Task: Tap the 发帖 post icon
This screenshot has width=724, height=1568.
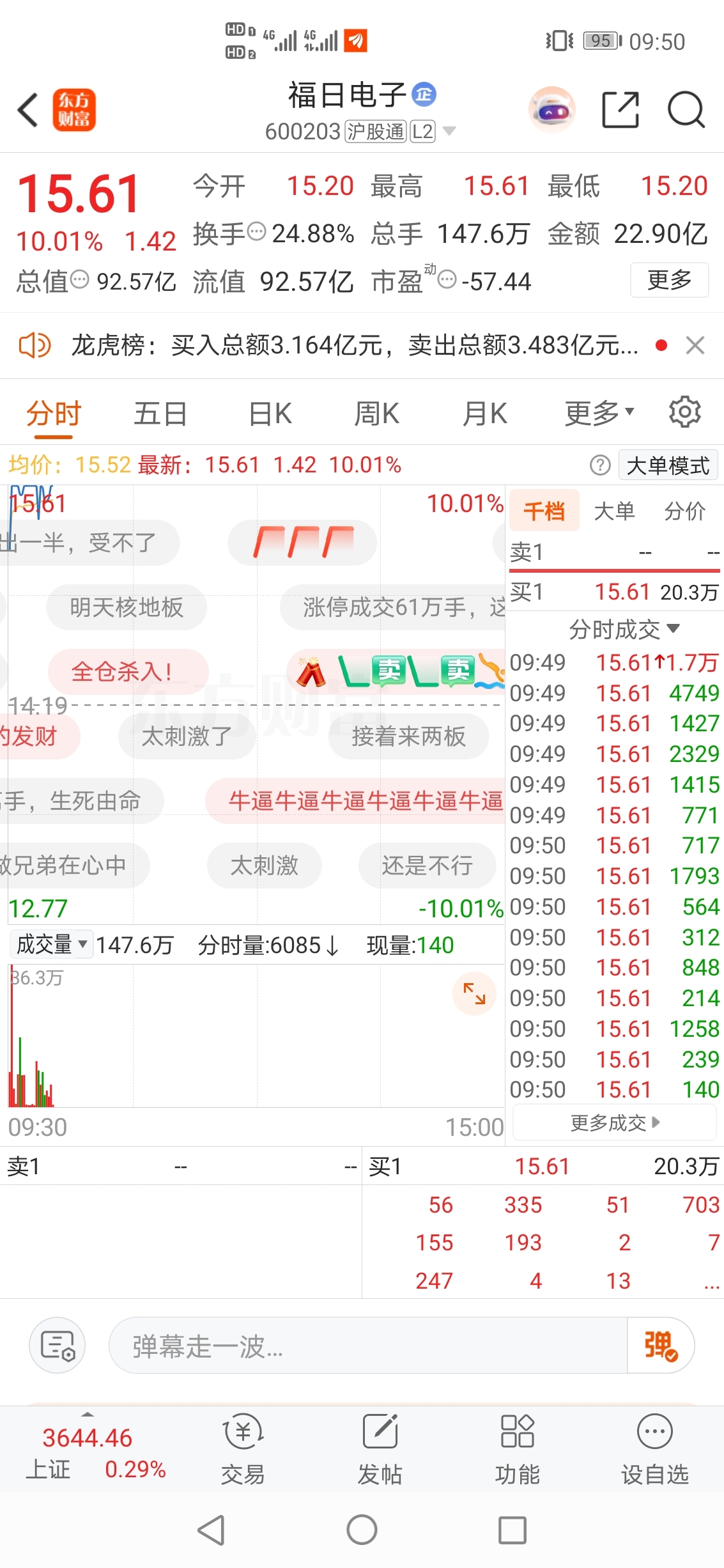Action: coord(380,1449)
